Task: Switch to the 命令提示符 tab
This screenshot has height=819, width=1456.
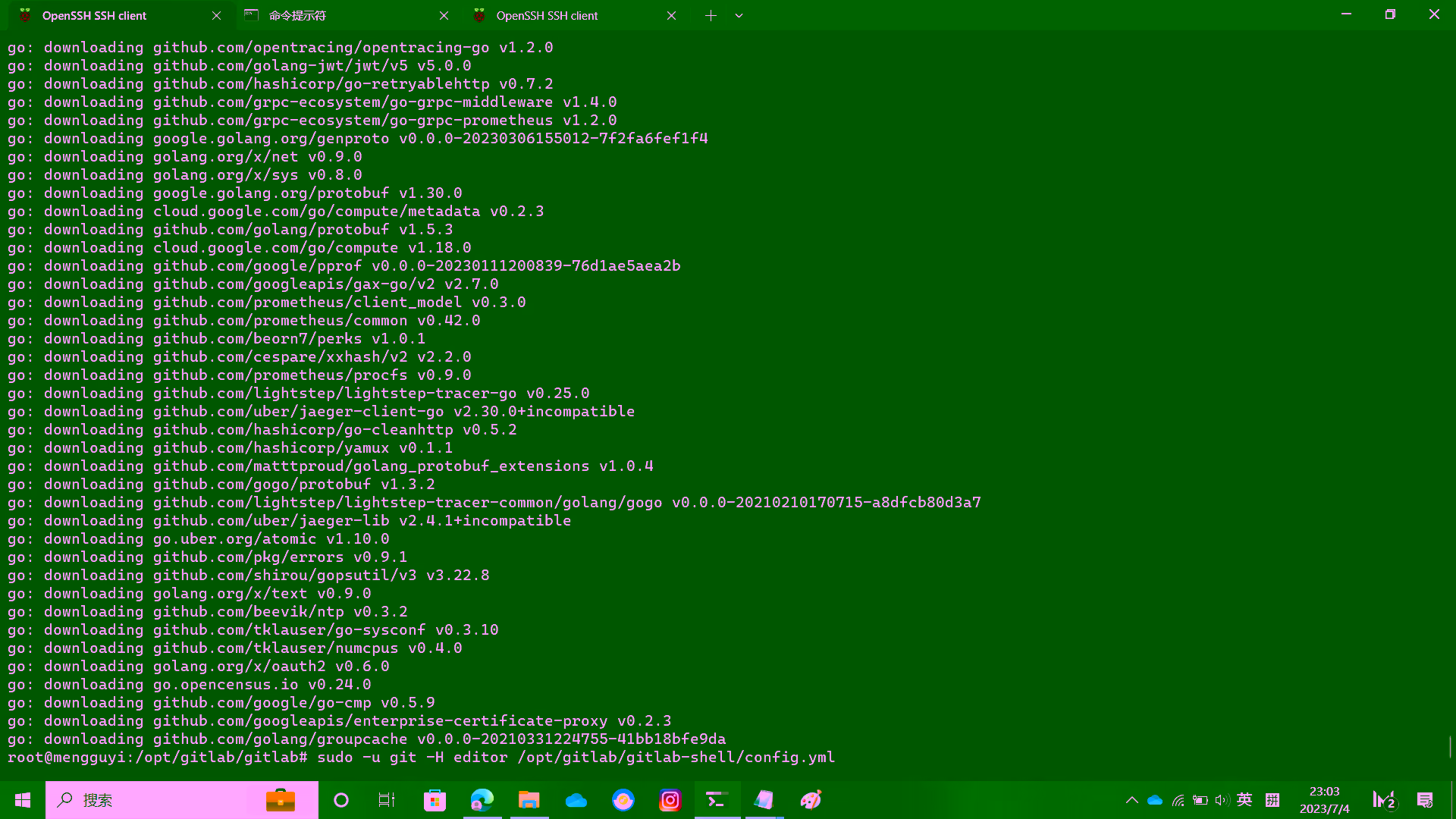Action: coord(341,15)
